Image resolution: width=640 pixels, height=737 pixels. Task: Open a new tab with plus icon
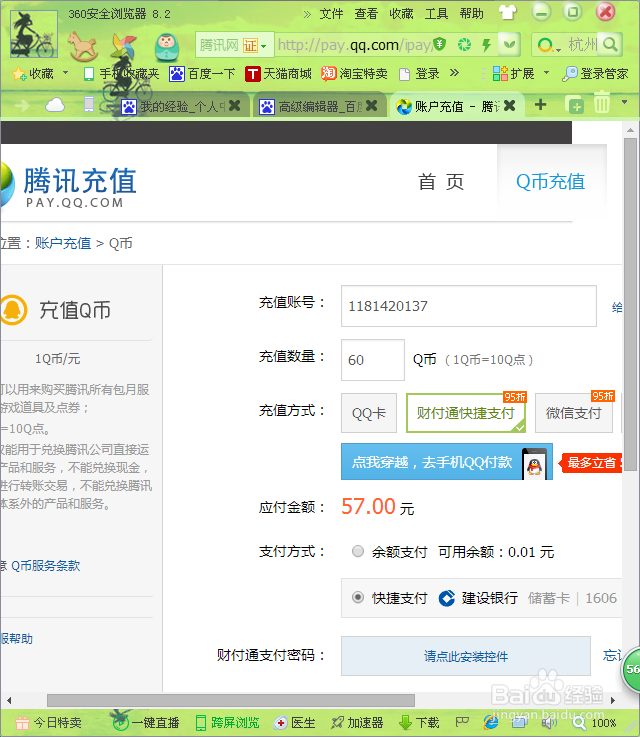540,104
